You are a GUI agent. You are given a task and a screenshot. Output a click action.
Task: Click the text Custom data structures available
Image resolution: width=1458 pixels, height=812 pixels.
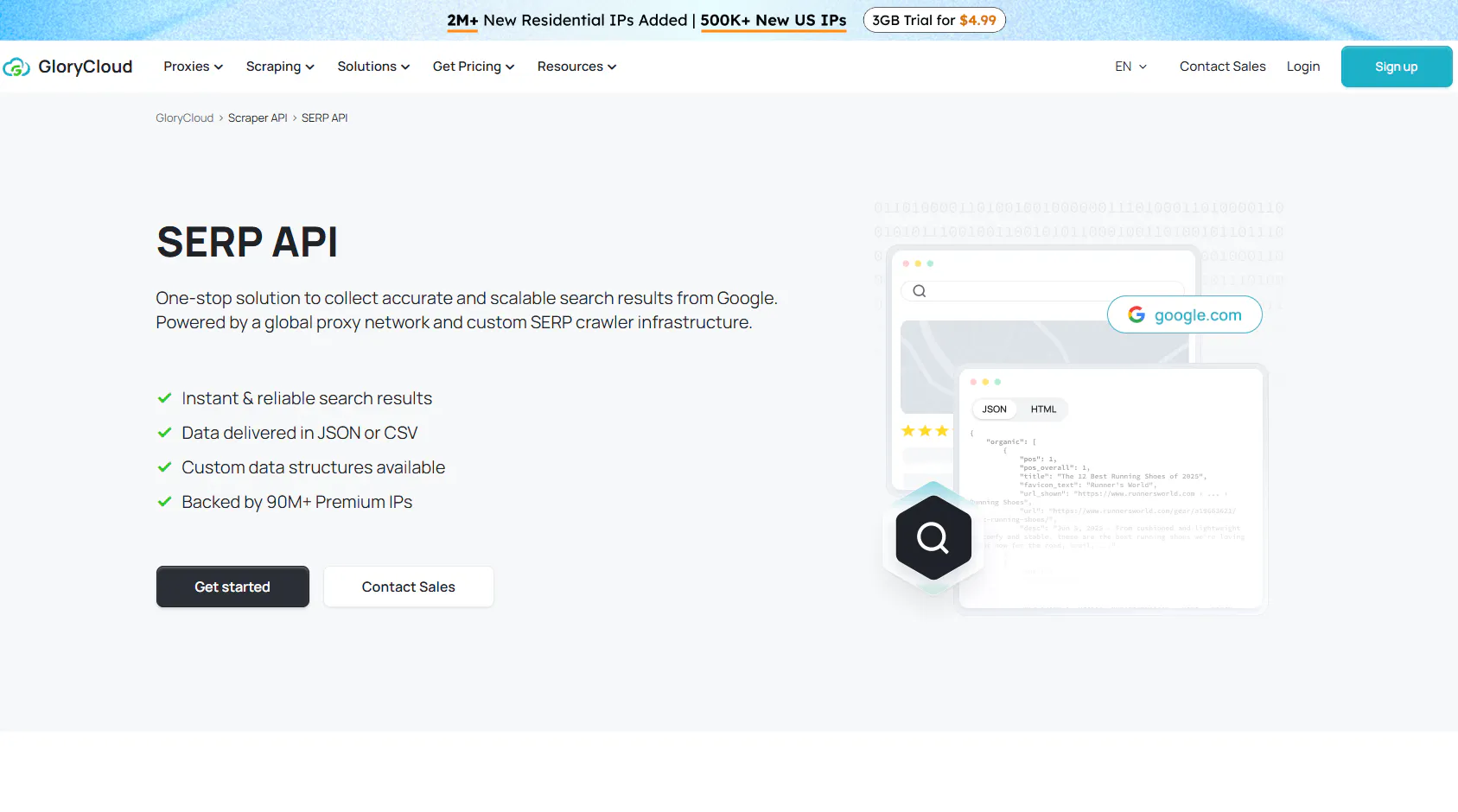point(314,467)
